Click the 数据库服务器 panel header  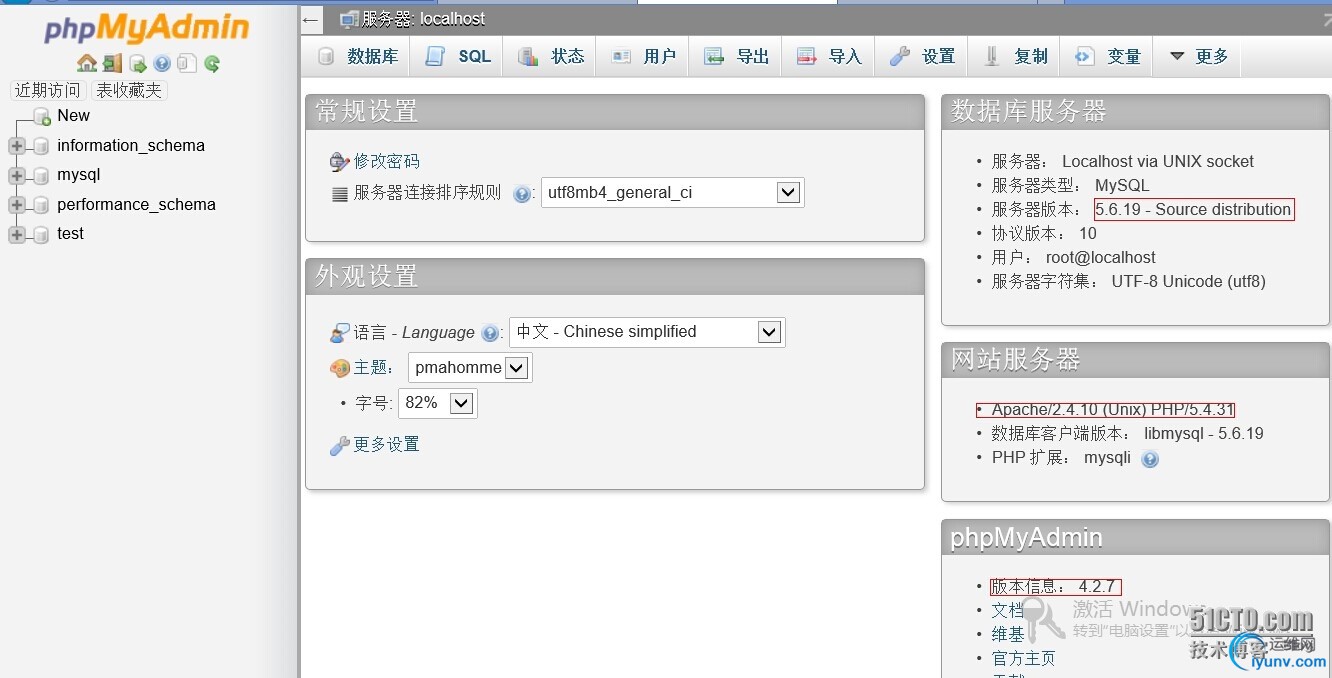click(1135, 112)
